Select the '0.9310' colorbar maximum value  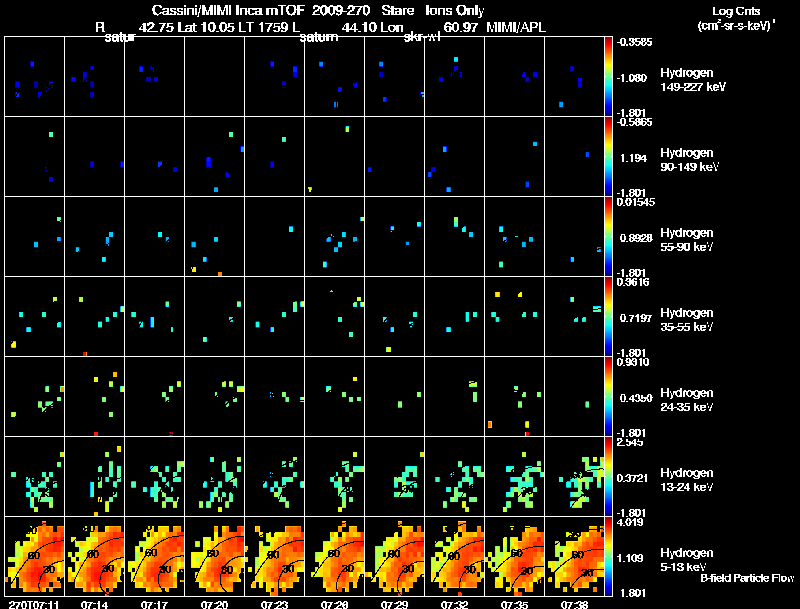(x=633, y=362)
